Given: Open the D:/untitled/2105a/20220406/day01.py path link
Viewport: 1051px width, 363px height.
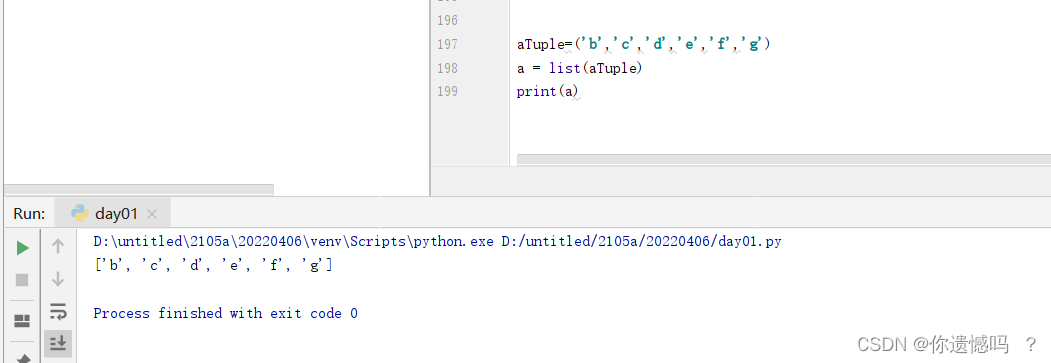Looking at the screenshot, I should pyautogui.click(x=641, y=241).
